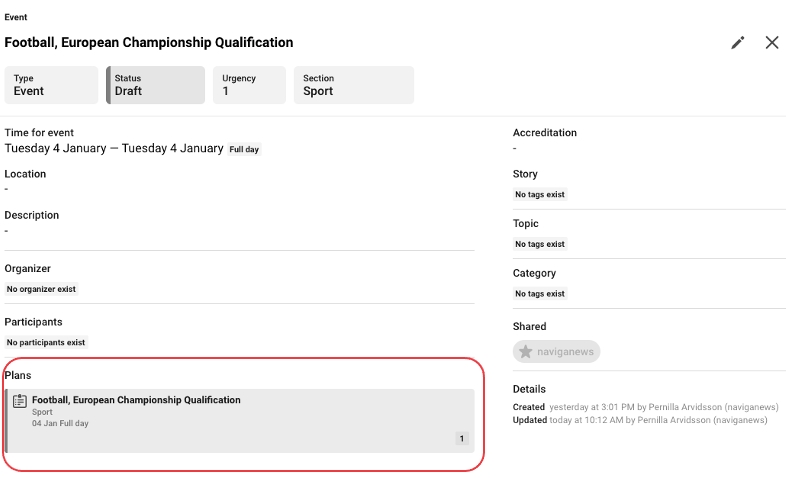Click the No participants exist tag

[46, 342]
